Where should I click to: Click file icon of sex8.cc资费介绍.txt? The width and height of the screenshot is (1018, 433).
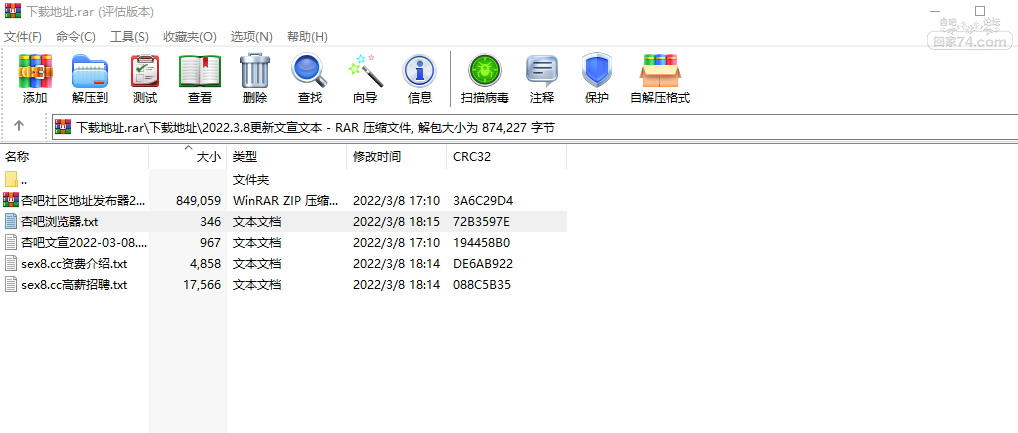point(11,264)
